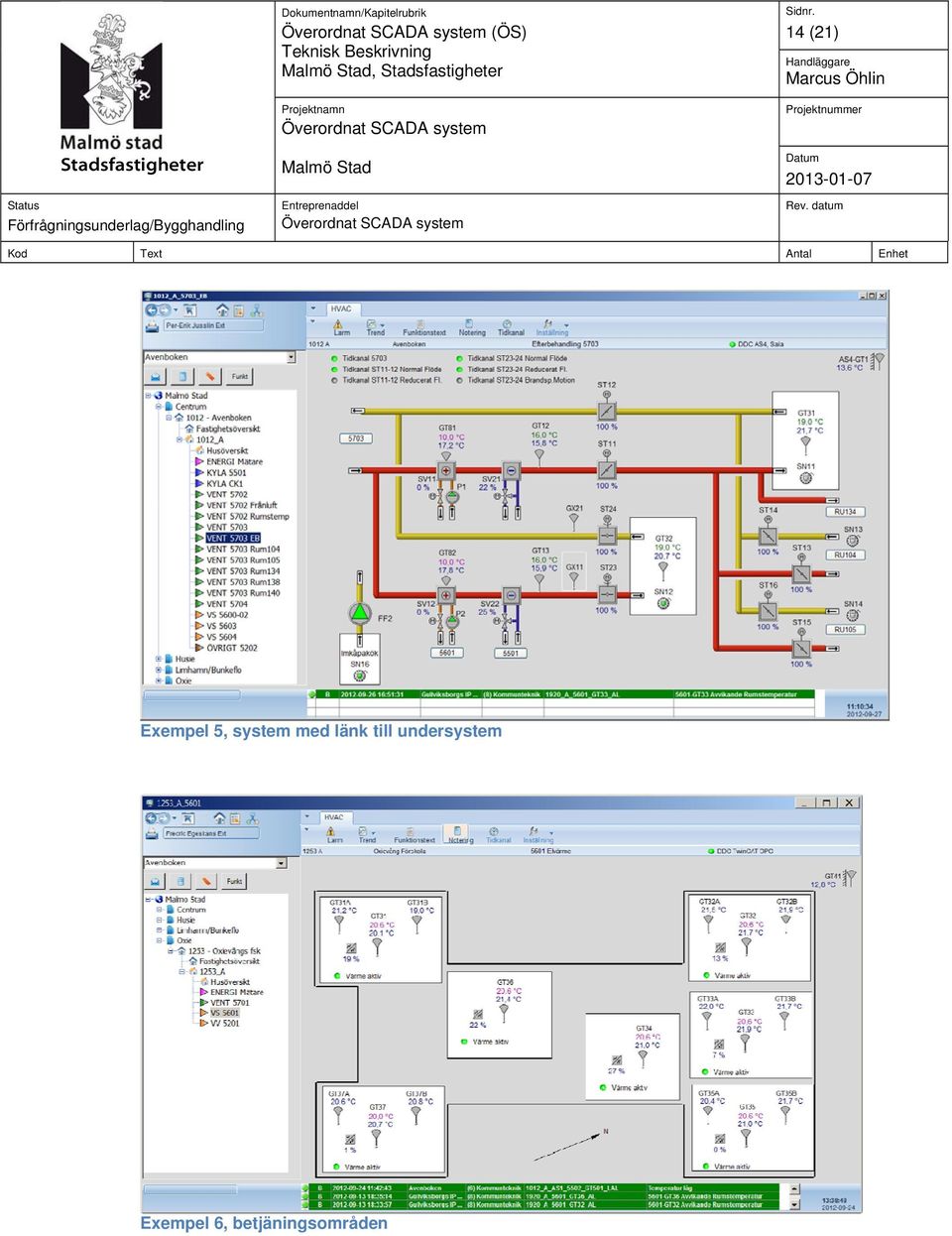952x1236 pixels.
Task: Click the AS4-GT1 outdoor temperature sensor
Action: pyautogui.click(x=877, y=362)
